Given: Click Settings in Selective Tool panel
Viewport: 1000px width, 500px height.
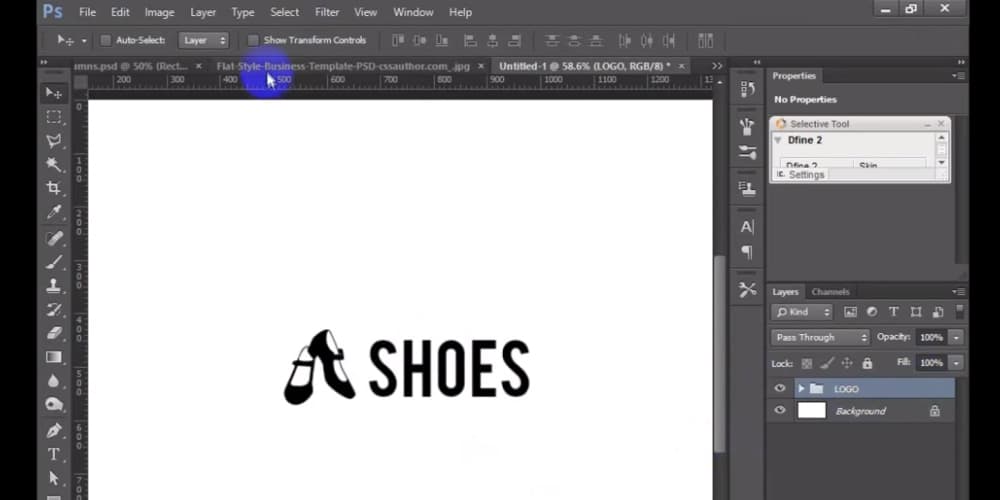Looking at the screenshot, I should point(806,175).
